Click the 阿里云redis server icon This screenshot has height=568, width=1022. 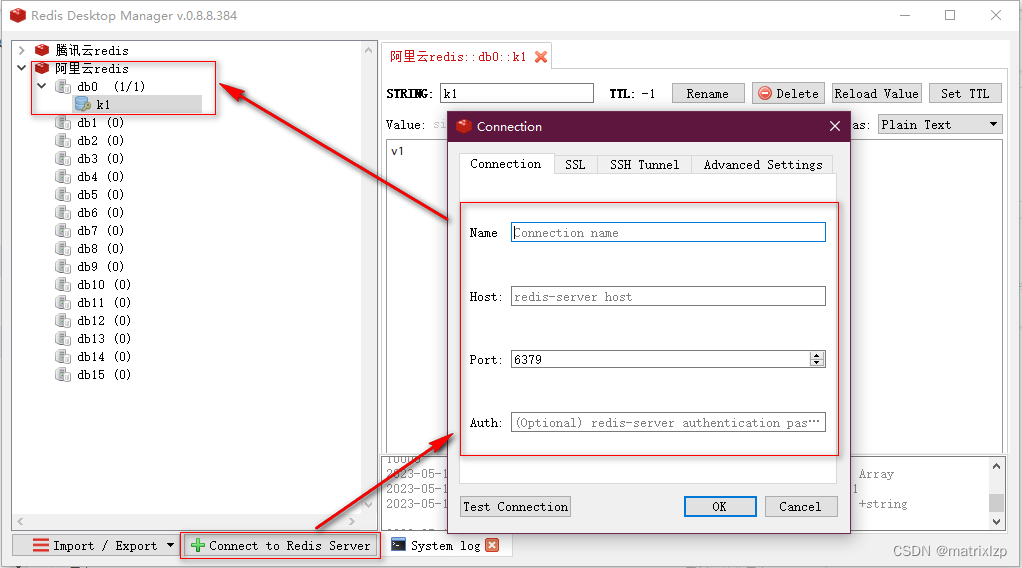[x=42, y=68]
